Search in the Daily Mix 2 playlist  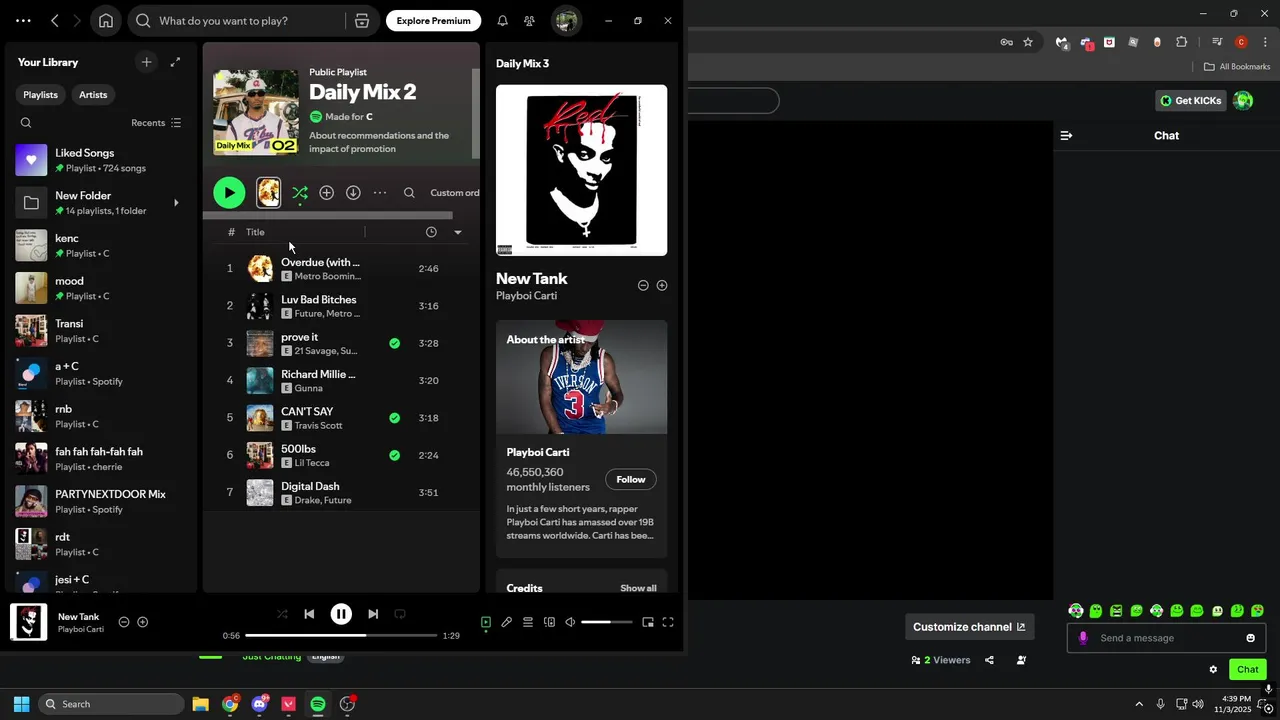click(409, 193)
